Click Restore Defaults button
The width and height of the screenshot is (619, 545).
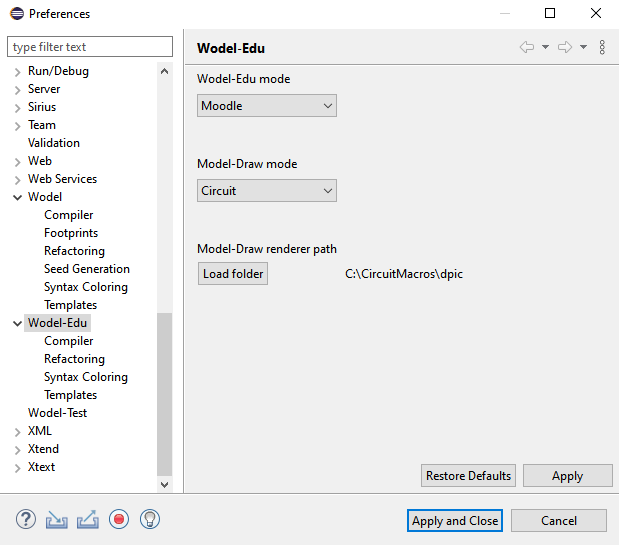point(468,476)
